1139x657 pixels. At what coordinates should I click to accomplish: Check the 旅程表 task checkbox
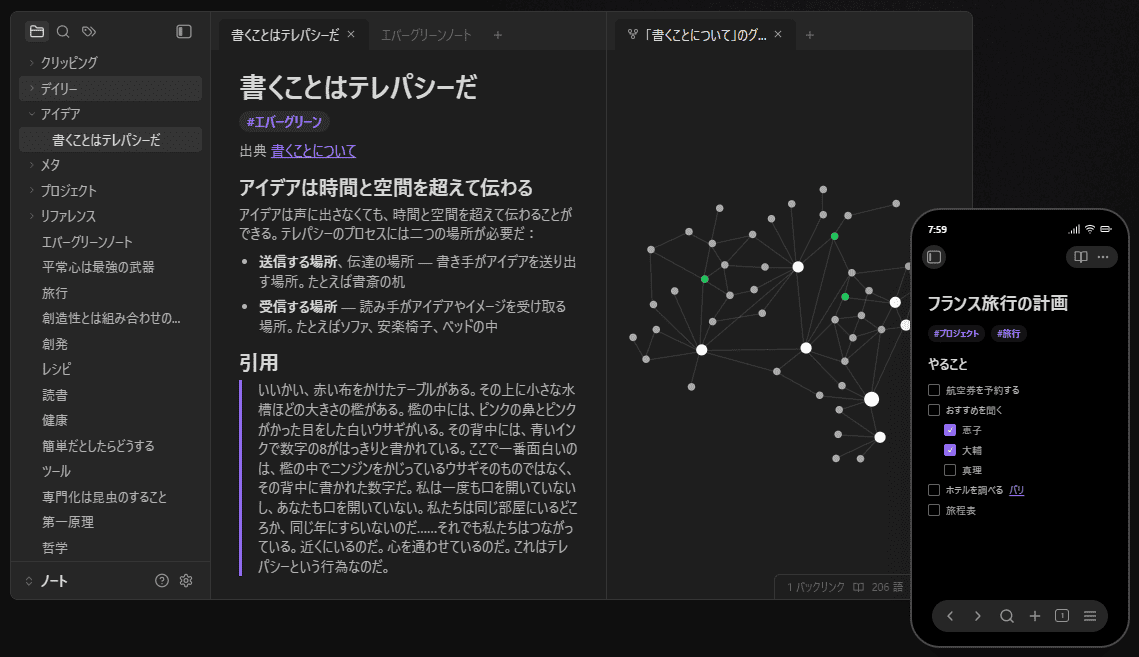click(x=934, y=509)
